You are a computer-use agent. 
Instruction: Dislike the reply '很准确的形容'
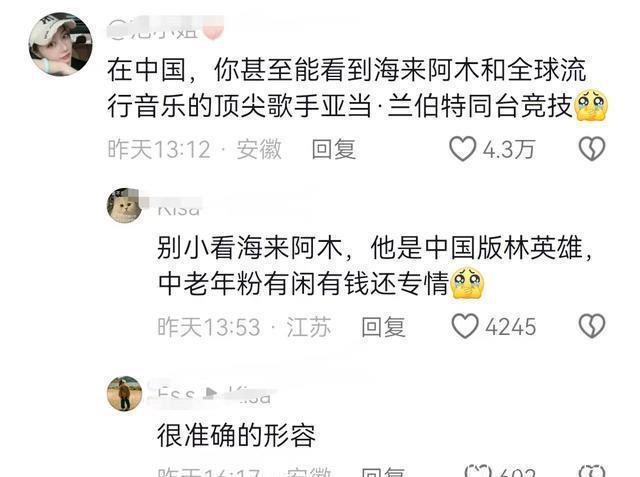tap(592, 470)
